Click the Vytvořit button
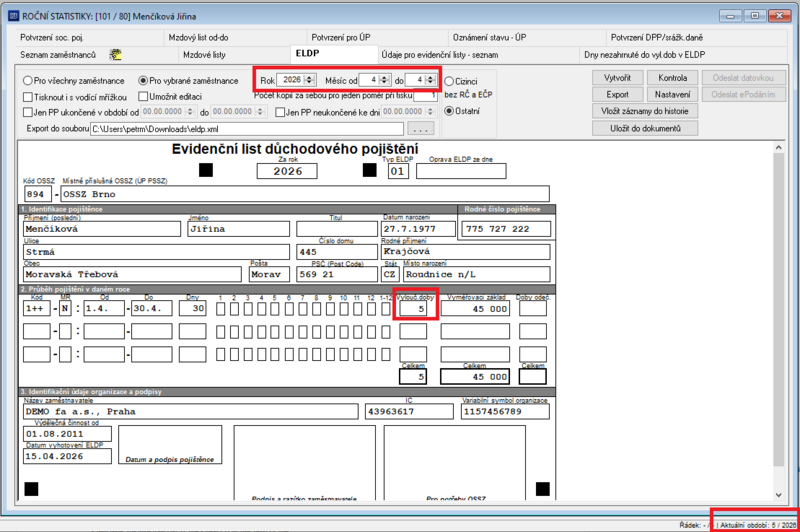The width and height of the screenshot is (800, 532). point(617,78)
